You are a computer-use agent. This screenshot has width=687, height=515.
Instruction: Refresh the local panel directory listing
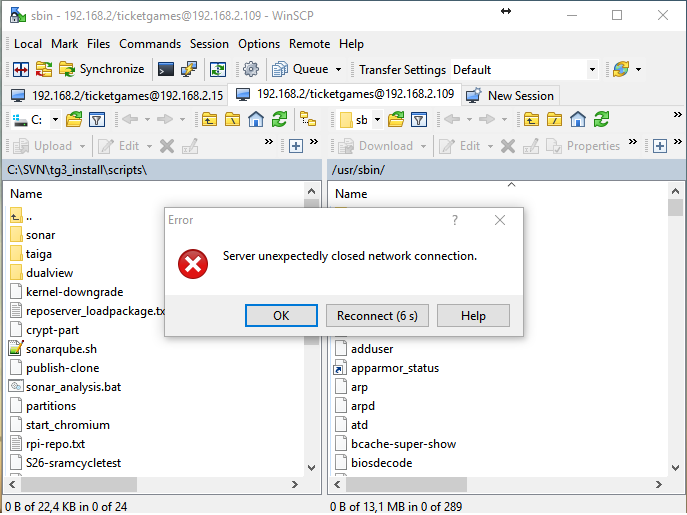[x=279, y=120]
